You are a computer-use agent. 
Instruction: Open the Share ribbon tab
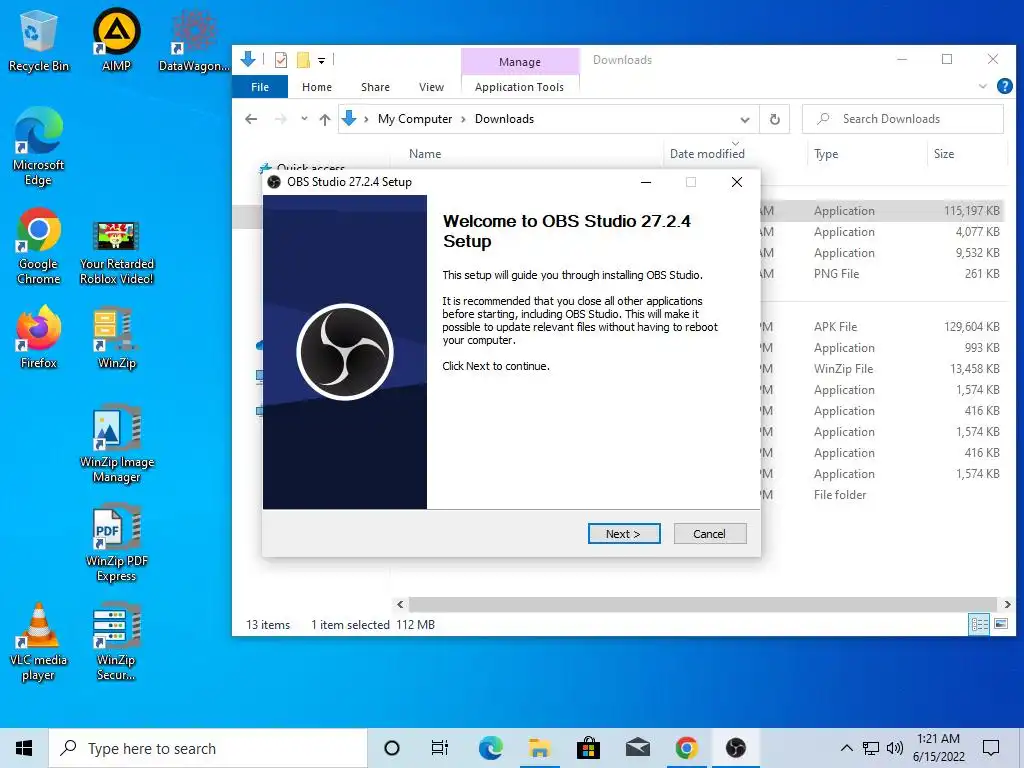click(375, 87)
